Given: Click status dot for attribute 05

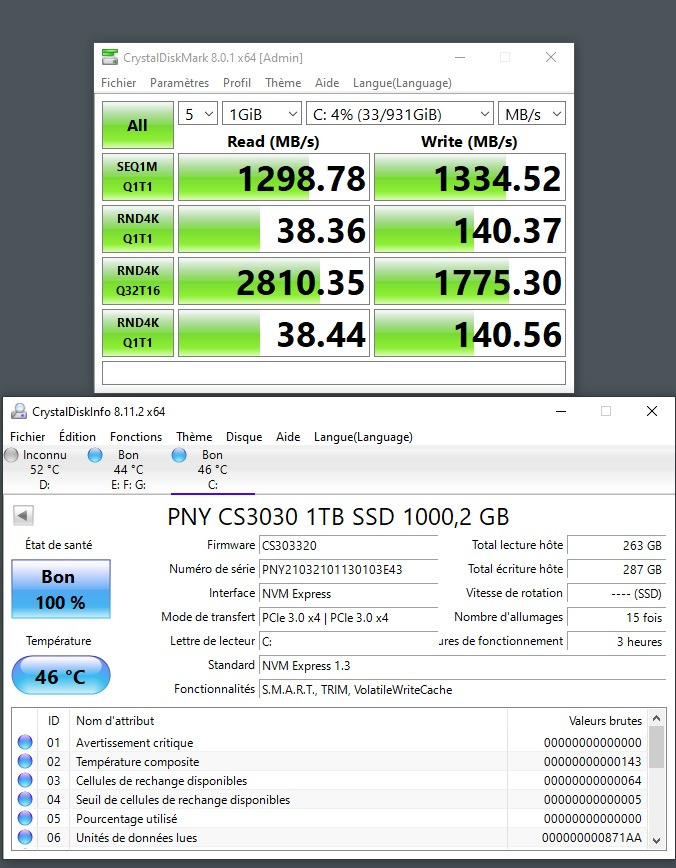Looking at the screenshot, I should tap(25, 818).
